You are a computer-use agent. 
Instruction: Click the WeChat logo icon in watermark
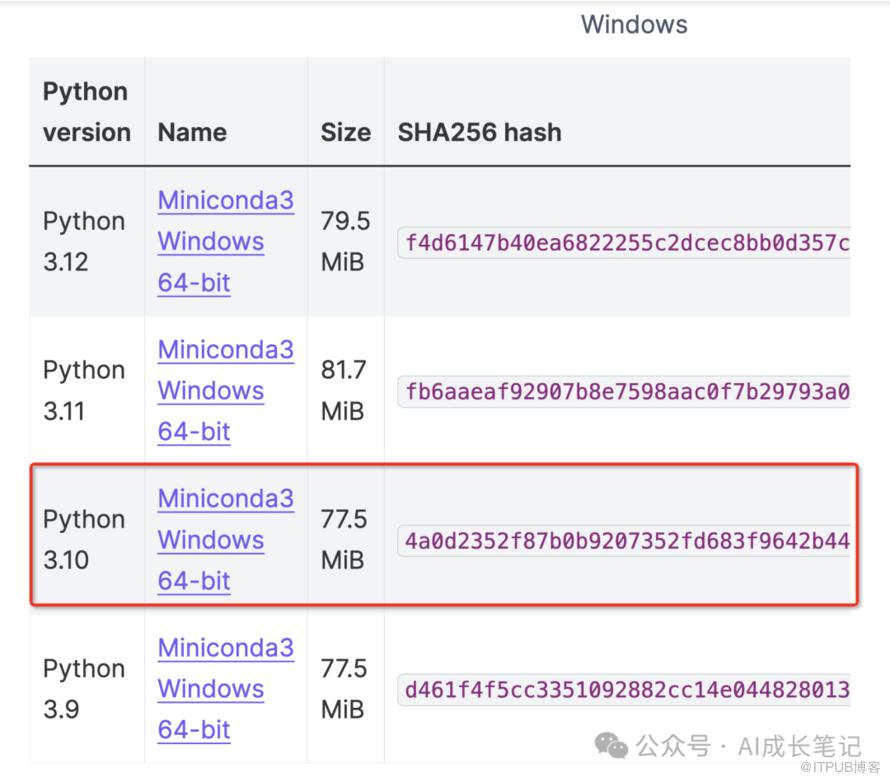tap(611, 745)
